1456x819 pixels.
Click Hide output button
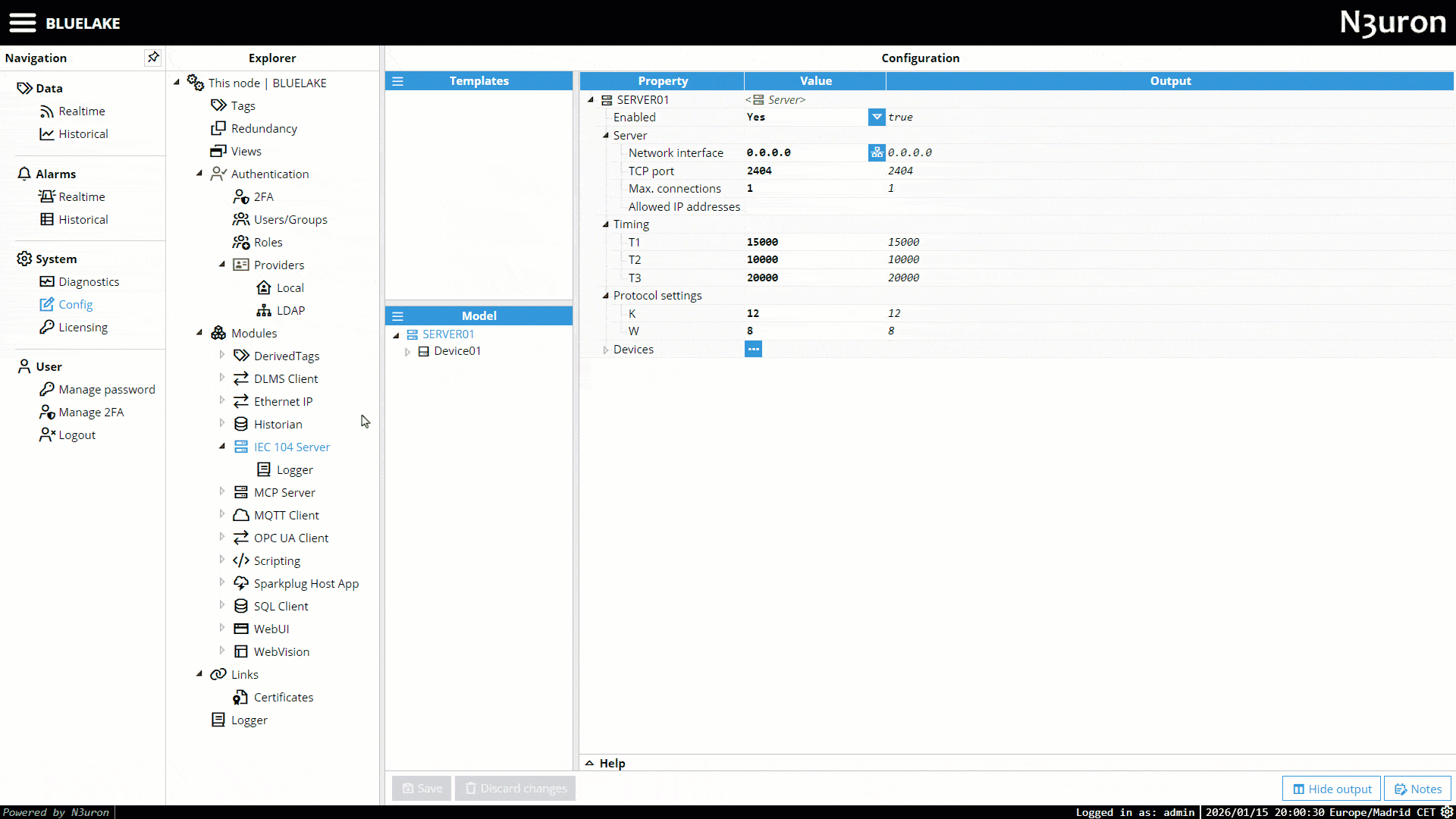tap(1332, 789)
